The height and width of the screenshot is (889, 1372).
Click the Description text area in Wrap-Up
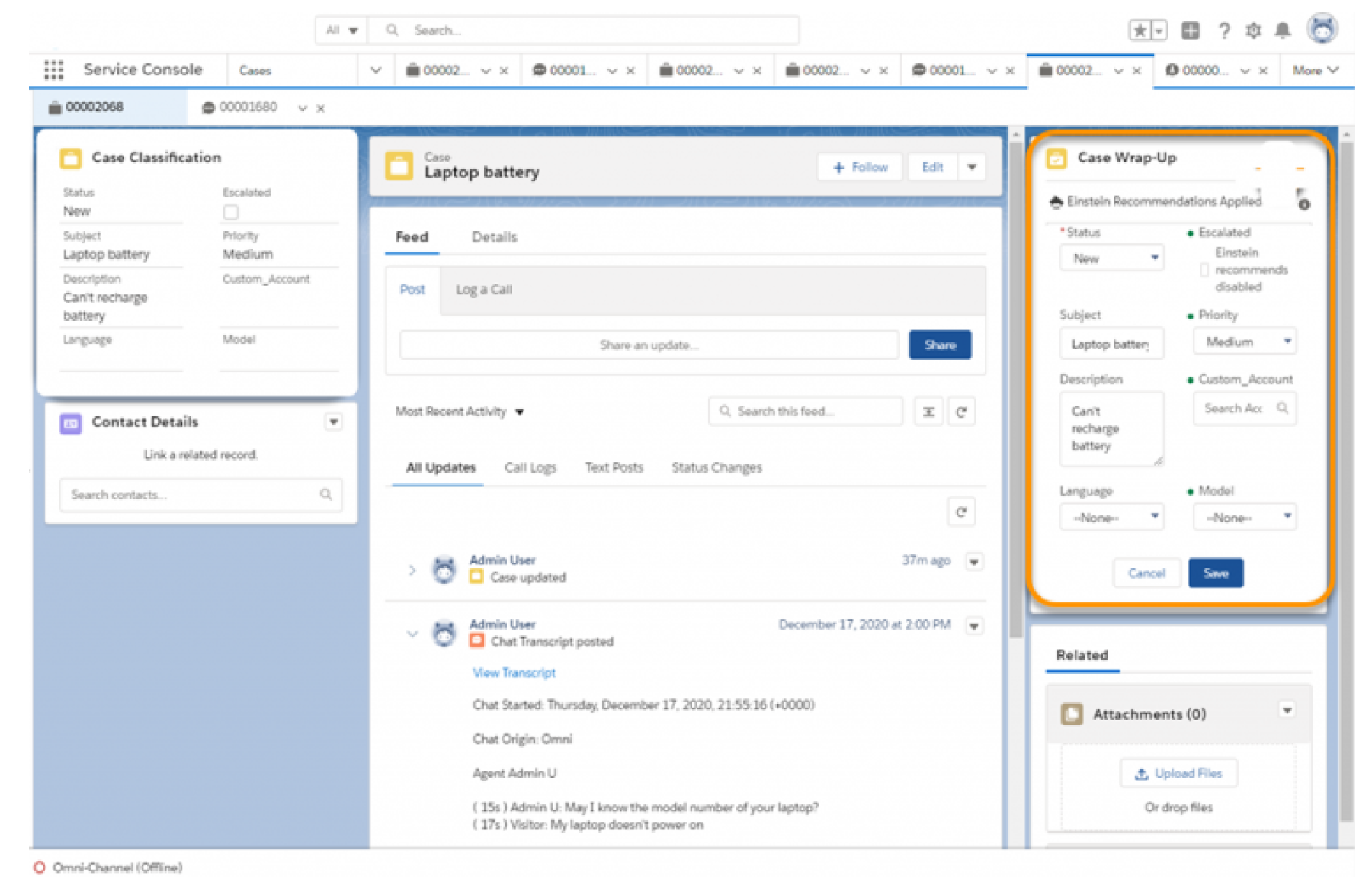(x=1111, y=429)
